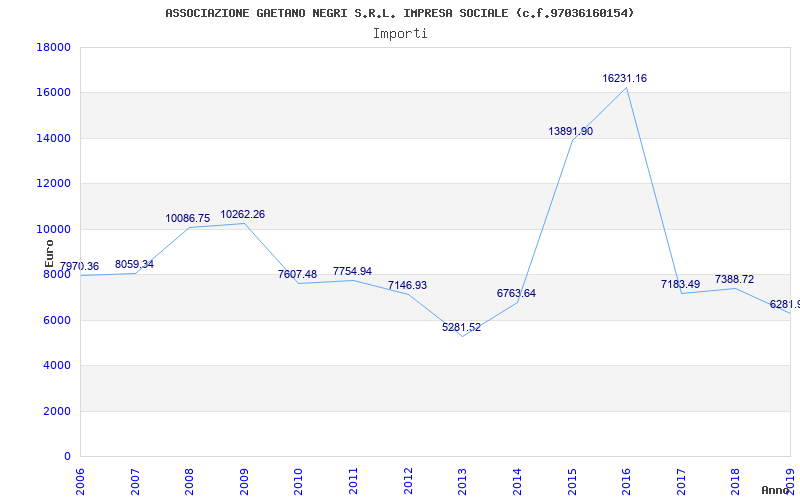Click the 16000 y-axis tick label
800x500 pixels.
point(54,93)
